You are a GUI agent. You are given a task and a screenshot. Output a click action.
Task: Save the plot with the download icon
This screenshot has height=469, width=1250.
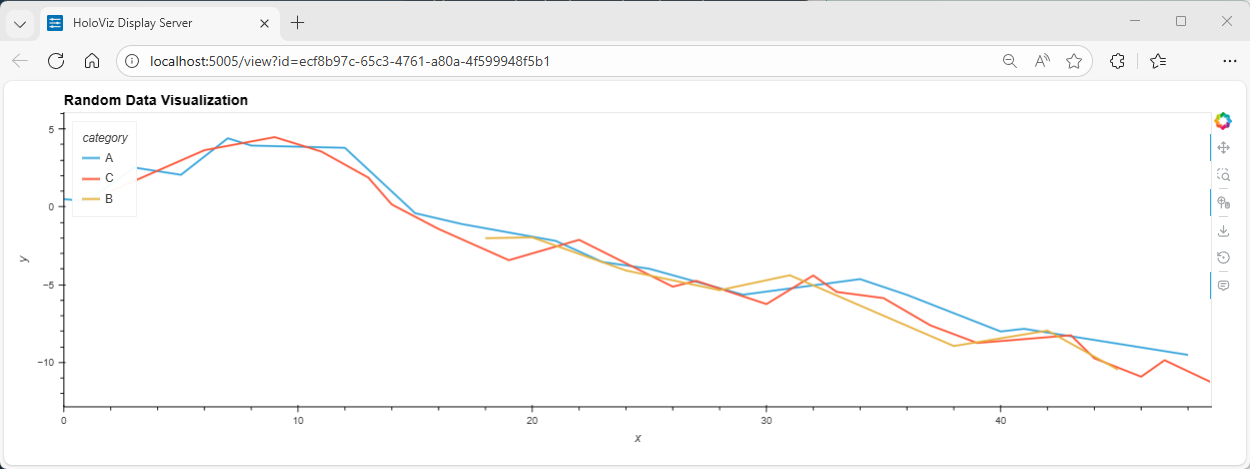click(x=1222, y=231)
